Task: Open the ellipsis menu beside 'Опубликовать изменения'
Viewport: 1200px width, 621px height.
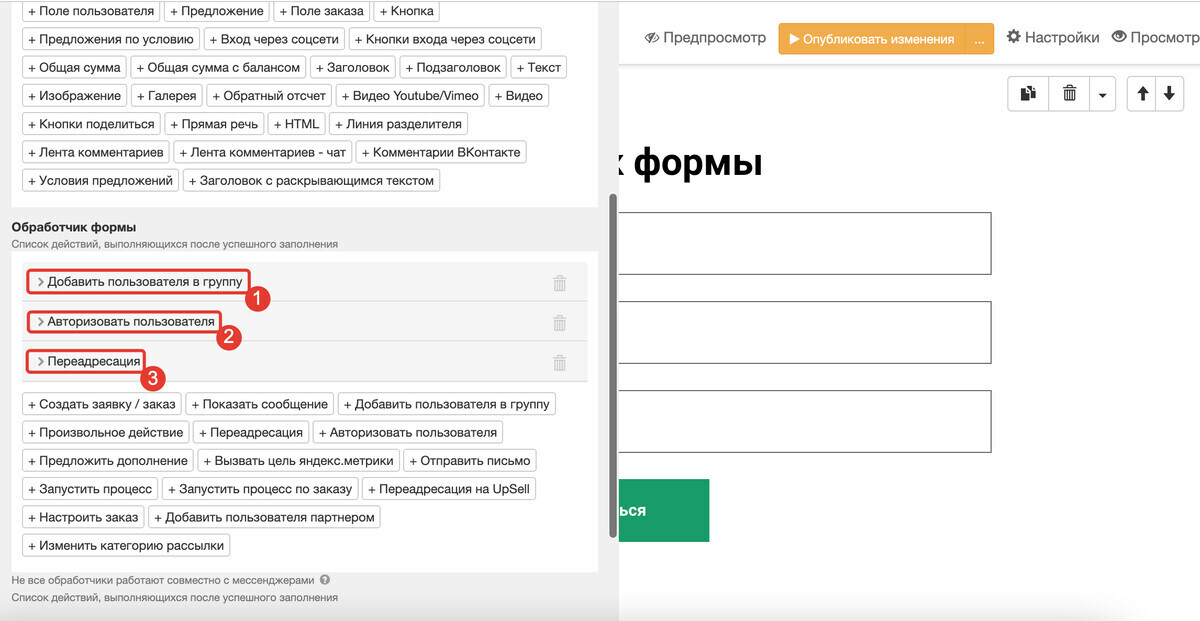Action: 979,39
